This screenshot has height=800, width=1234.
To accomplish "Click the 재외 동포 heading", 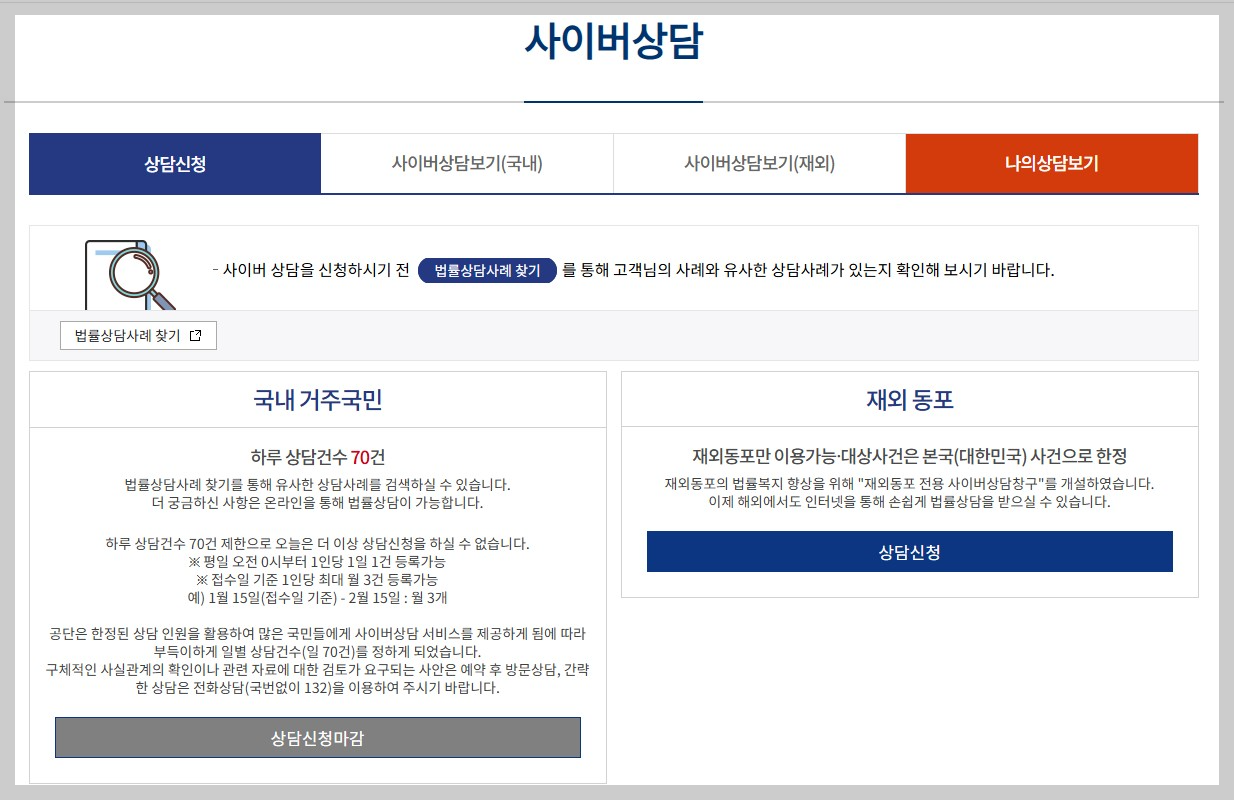I will tap(910, 401).
